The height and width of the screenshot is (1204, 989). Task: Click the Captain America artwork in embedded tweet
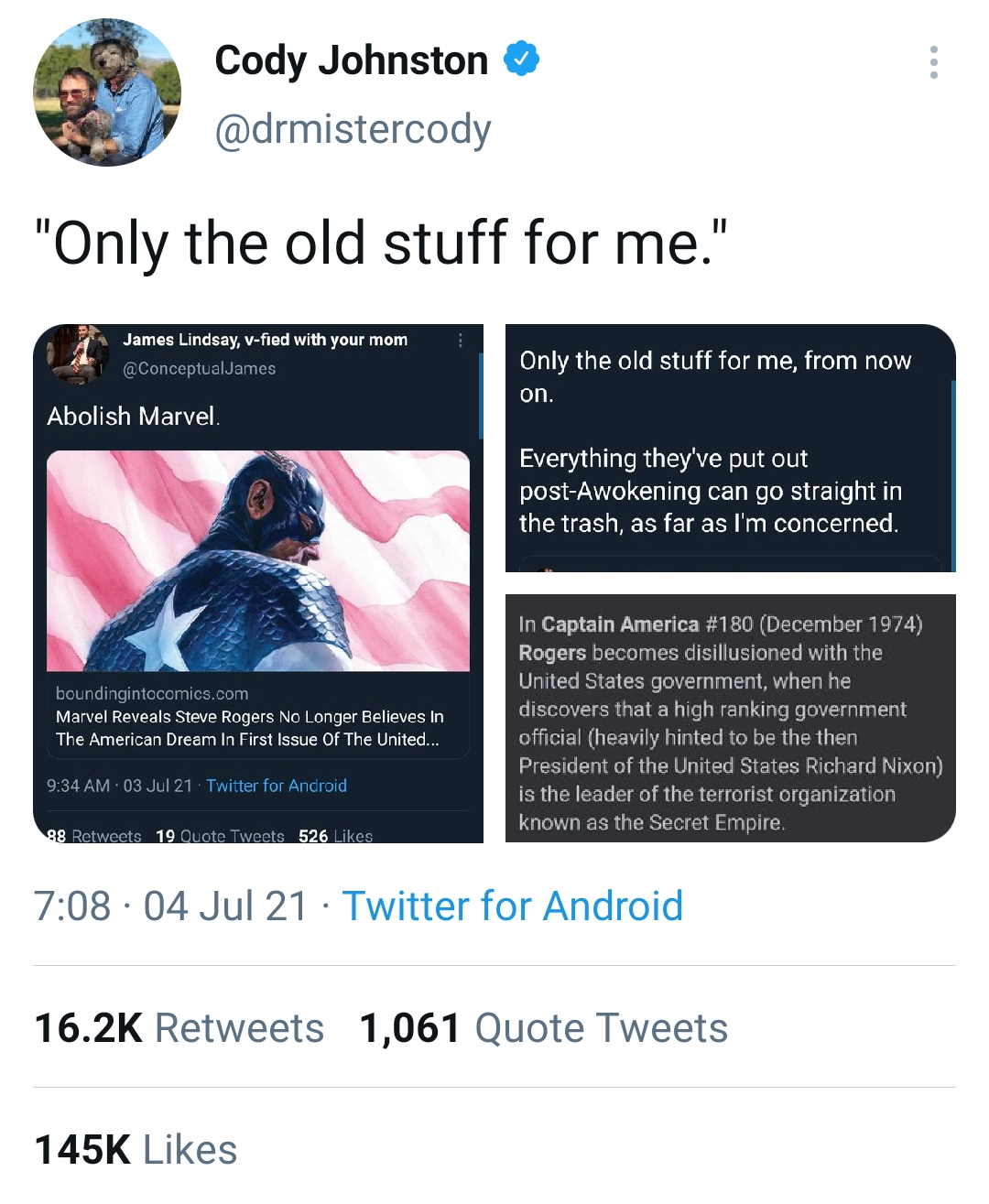coord(258,560)
